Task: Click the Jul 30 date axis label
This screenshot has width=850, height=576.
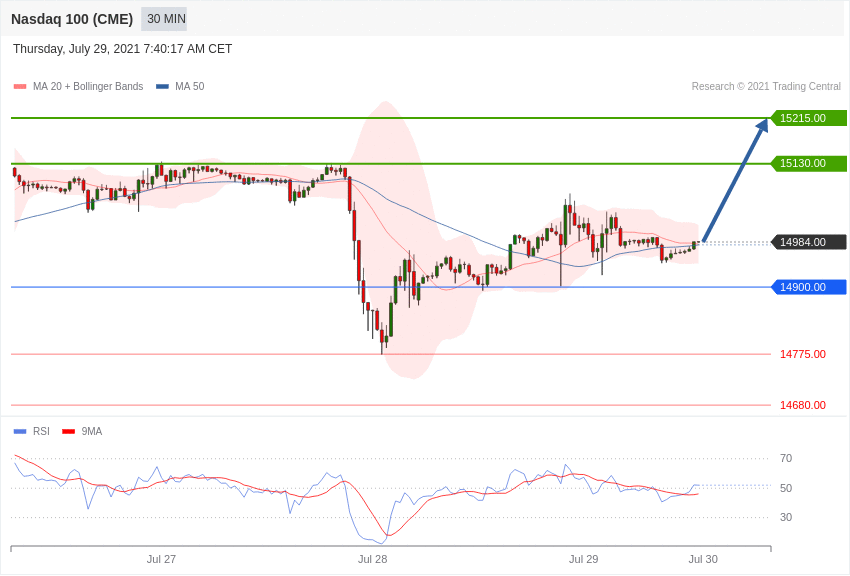Action: pyautogui.click(x=703, y=559)
